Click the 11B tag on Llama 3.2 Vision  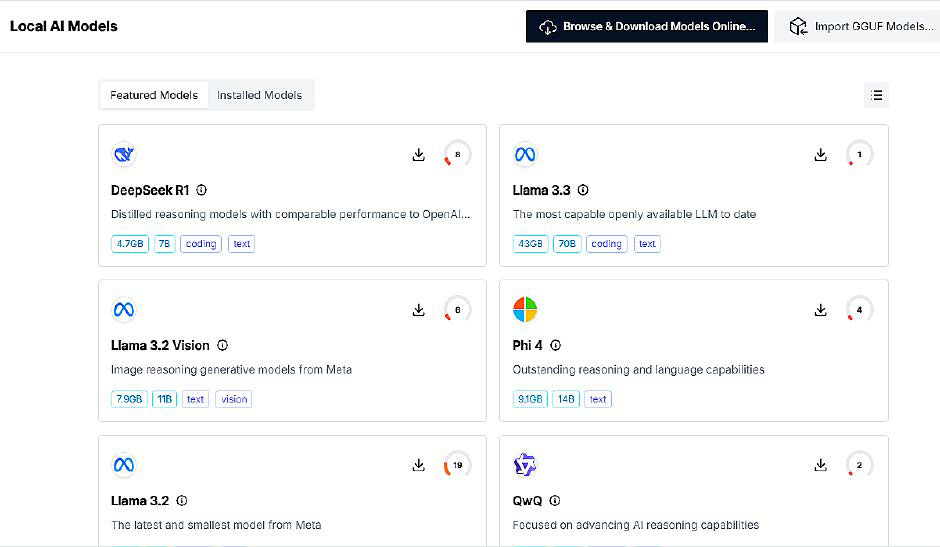pos(164,399)
